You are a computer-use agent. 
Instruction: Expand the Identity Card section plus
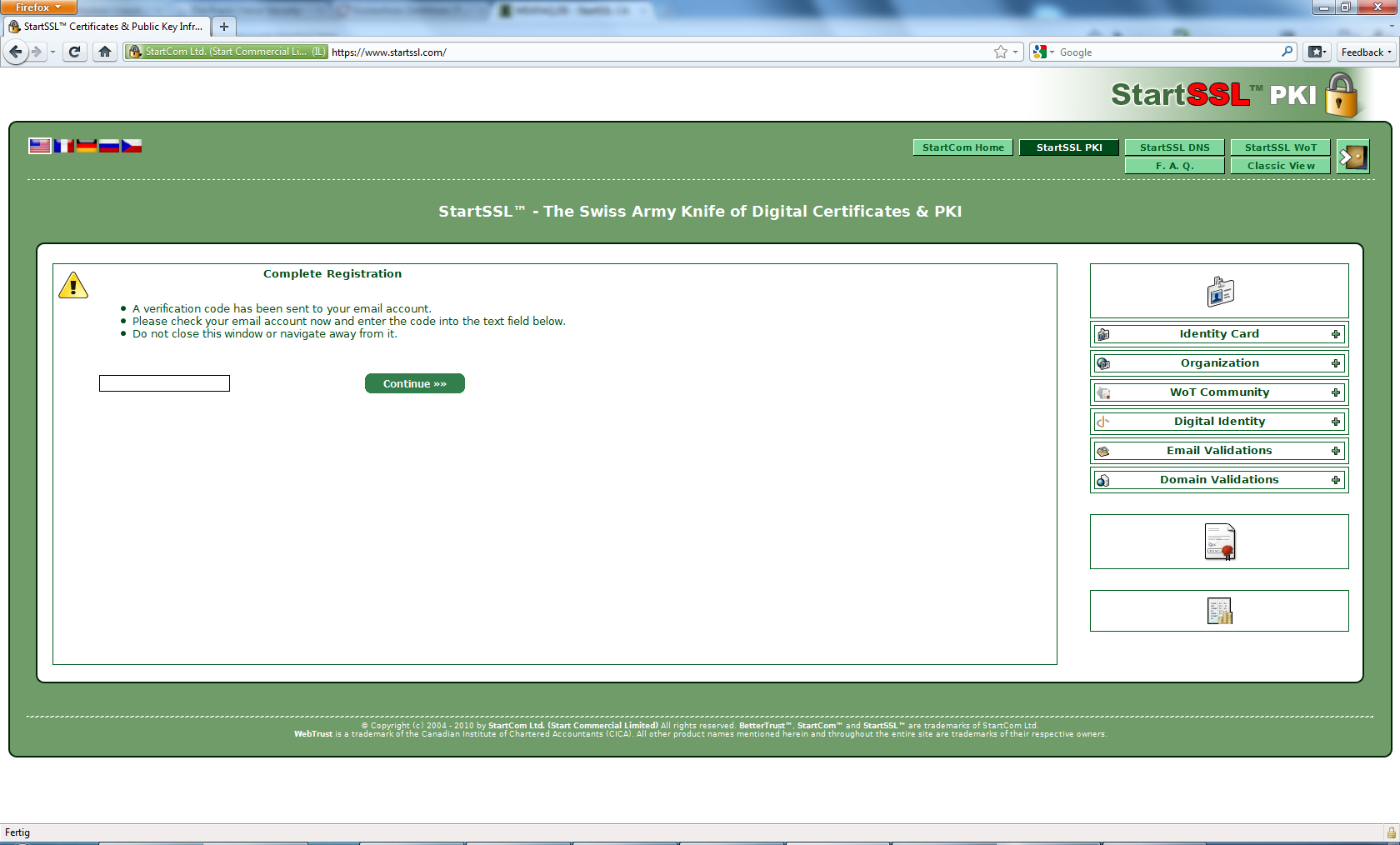click(1336, 334)
